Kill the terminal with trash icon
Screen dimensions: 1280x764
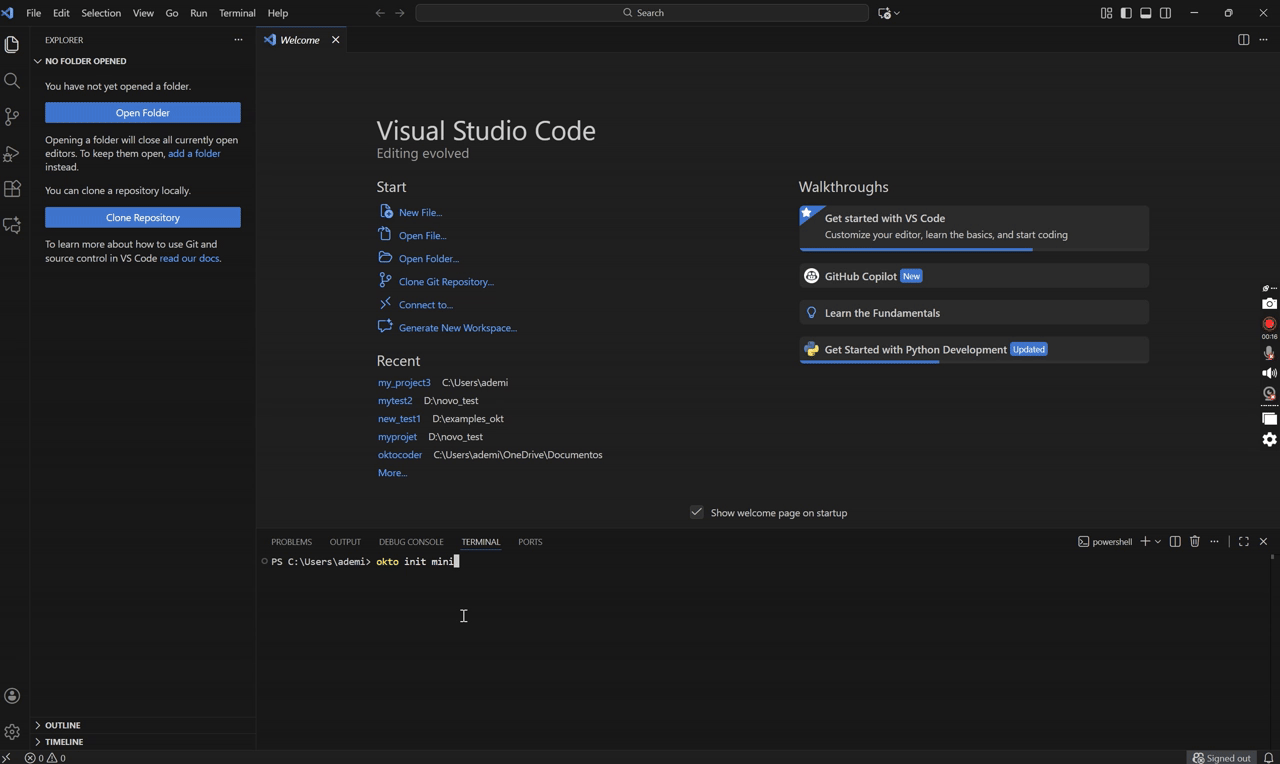click(1194, 541)
